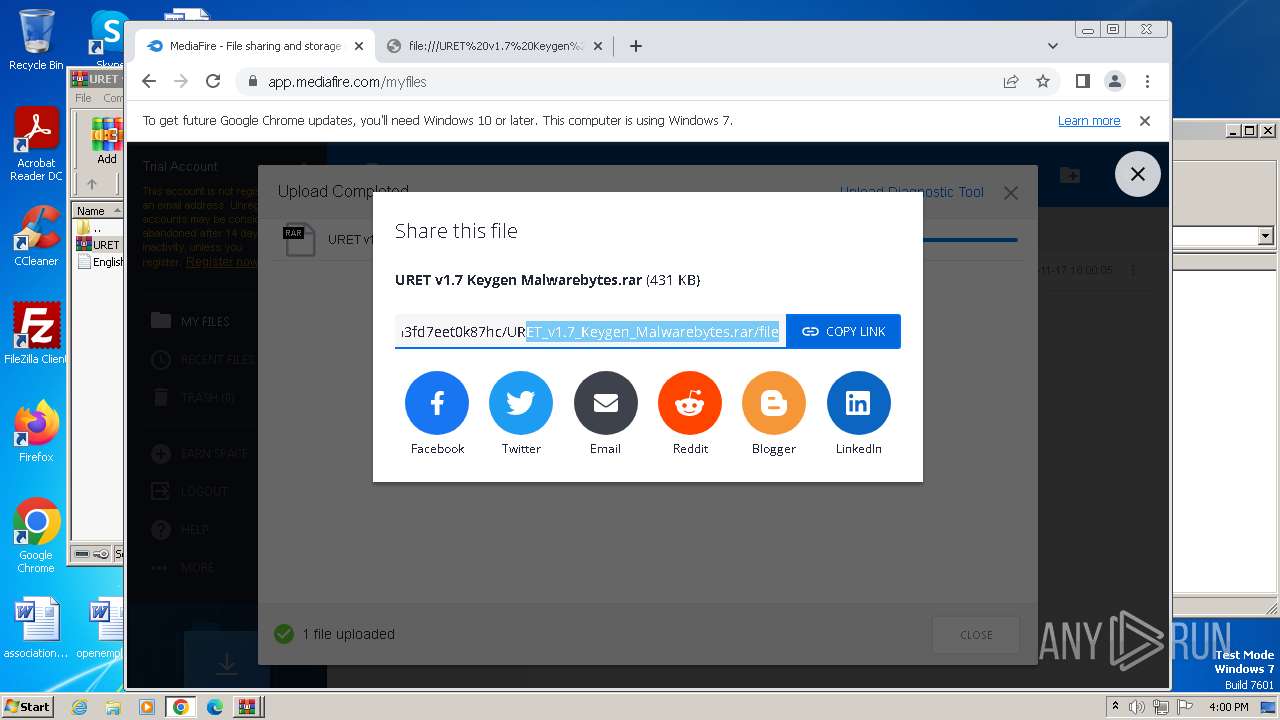The image size is (1280, 720).
Task: Click the address bar URL
Action: tap(347, 82)
